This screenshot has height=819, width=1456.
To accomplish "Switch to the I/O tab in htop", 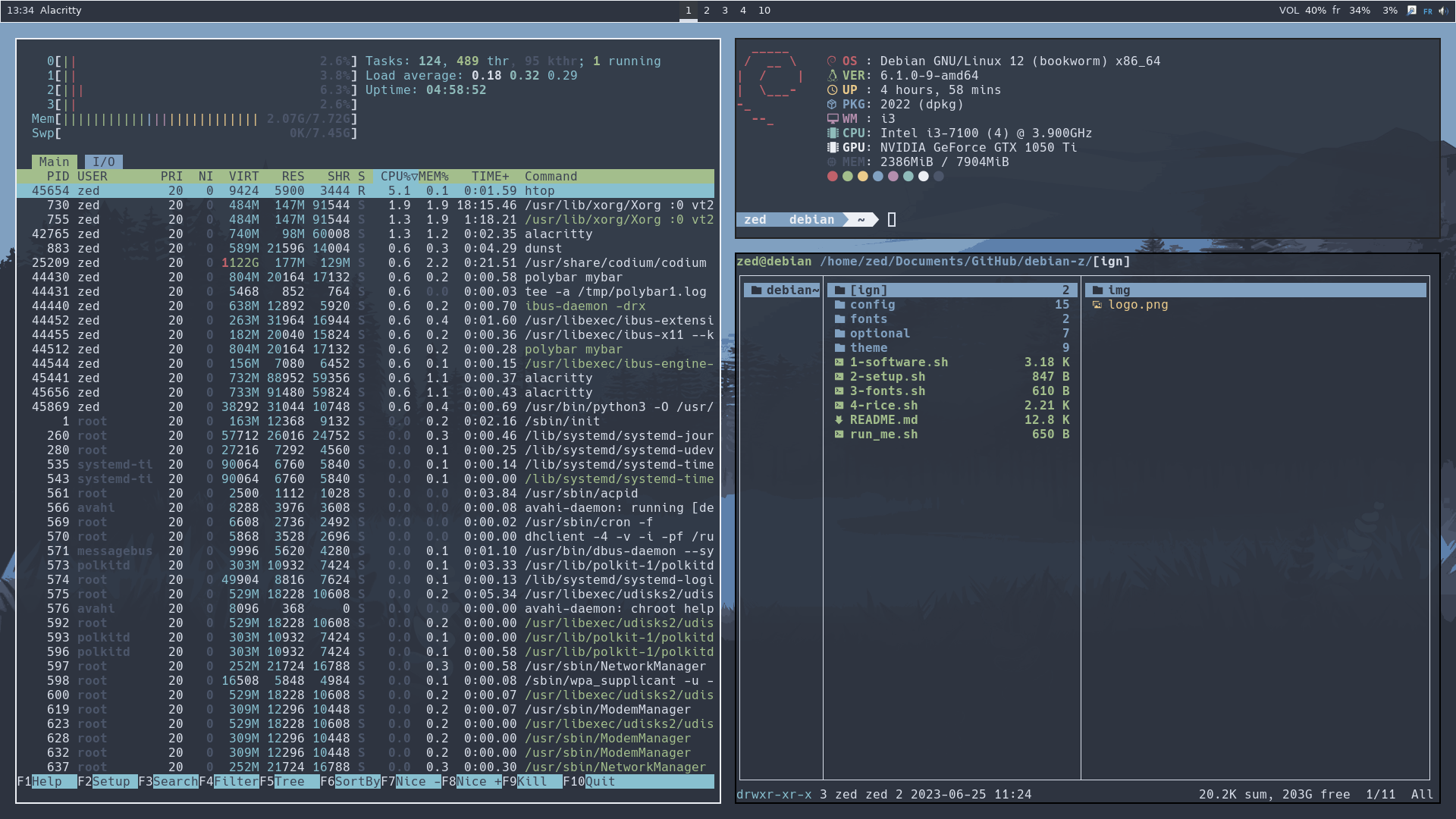I will pyautogui.click(x=104, y=161).
